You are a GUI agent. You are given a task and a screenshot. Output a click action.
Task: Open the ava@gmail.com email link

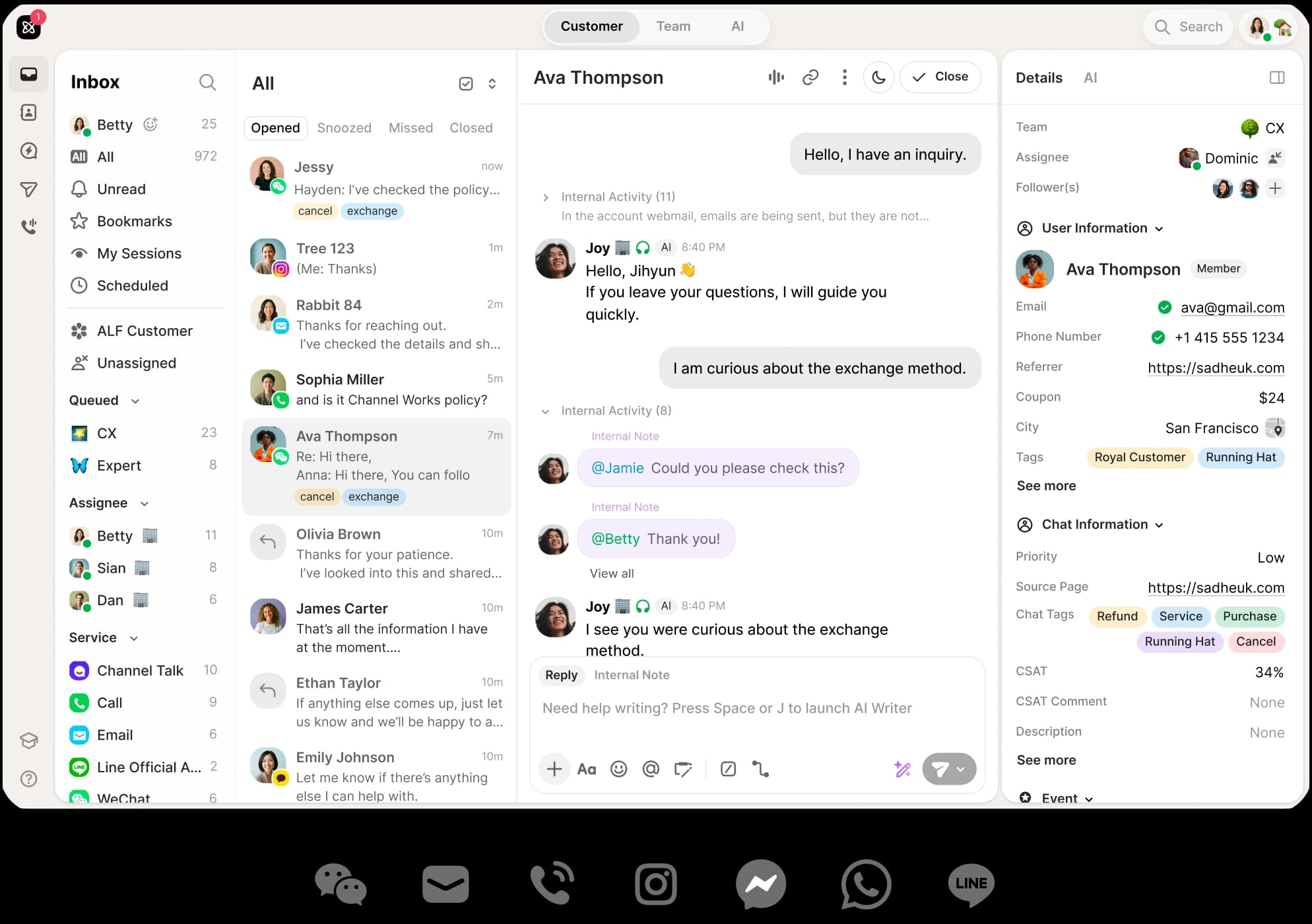tap(1232, 308)
